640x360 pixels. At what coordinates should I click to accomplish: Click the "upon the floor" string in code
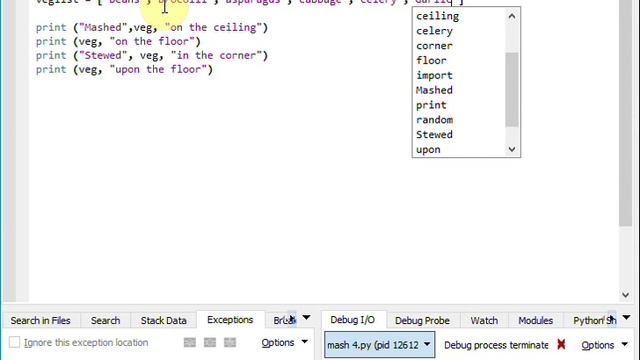tap(158, 69)
